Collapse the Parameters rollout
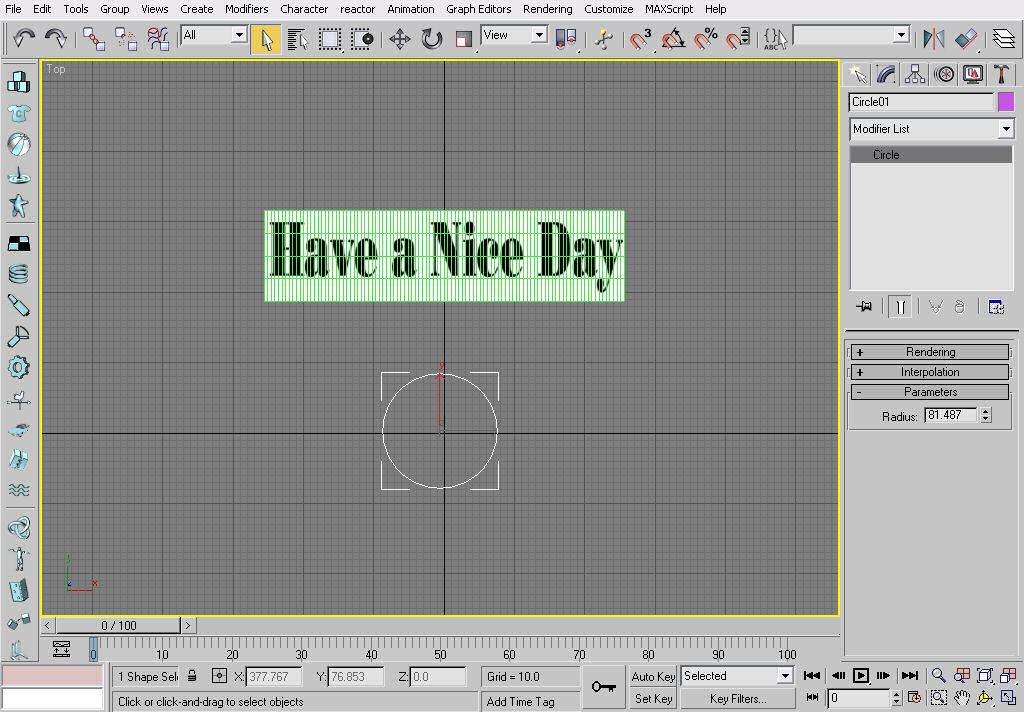This screenshot has width=1024, height=712. click(930, 392)
